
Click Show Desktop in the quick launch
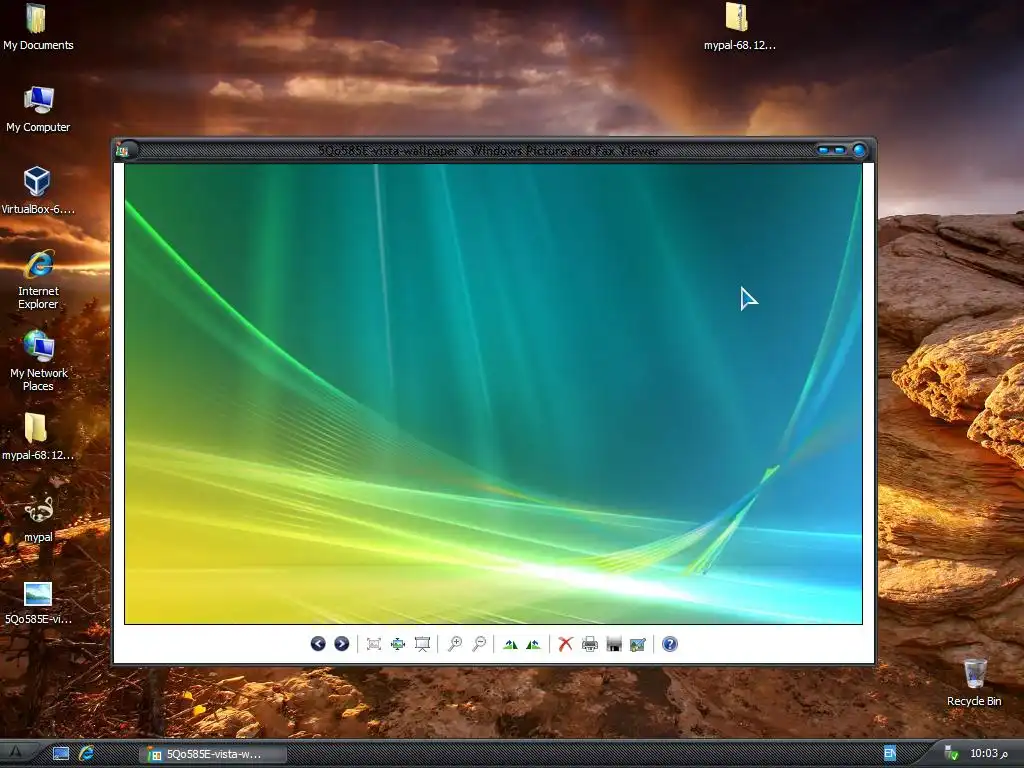pos(61,754)
